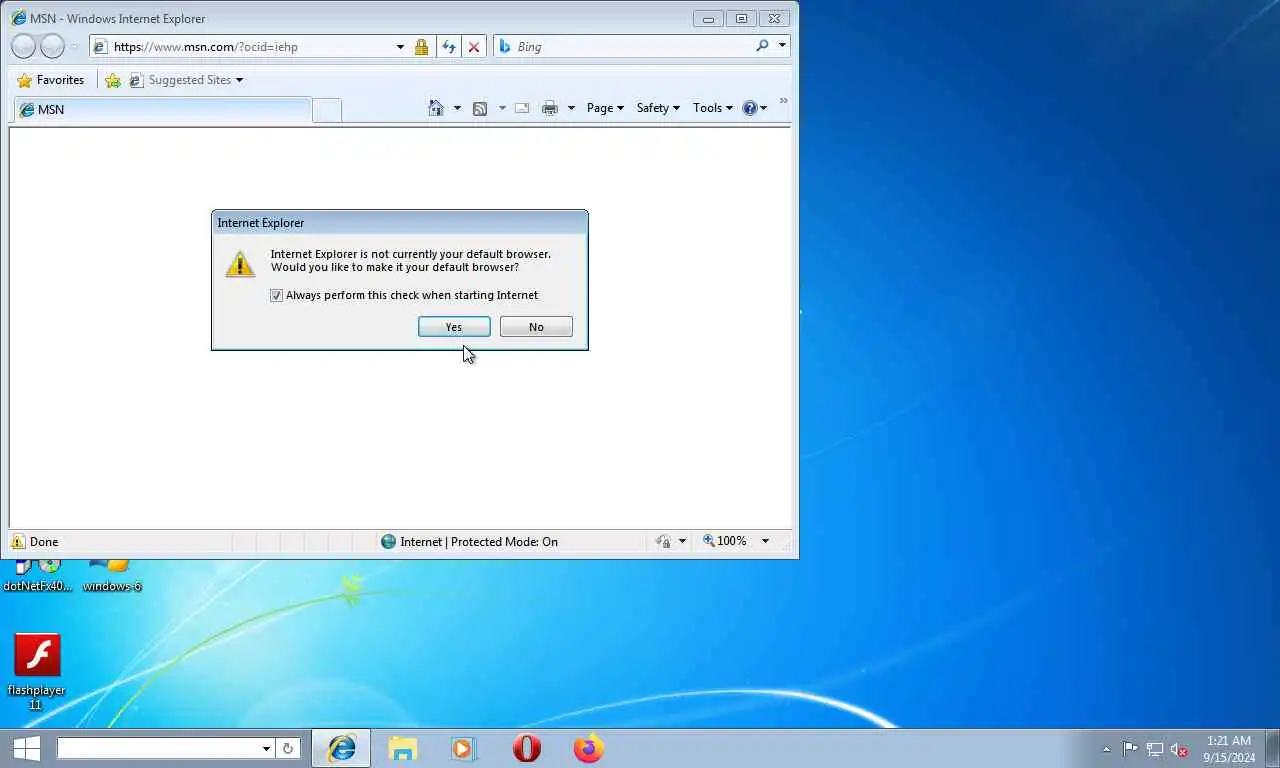Open the search provider dropdown arrow
This screenshot has height=768, width=1280.
coord(782,46)
